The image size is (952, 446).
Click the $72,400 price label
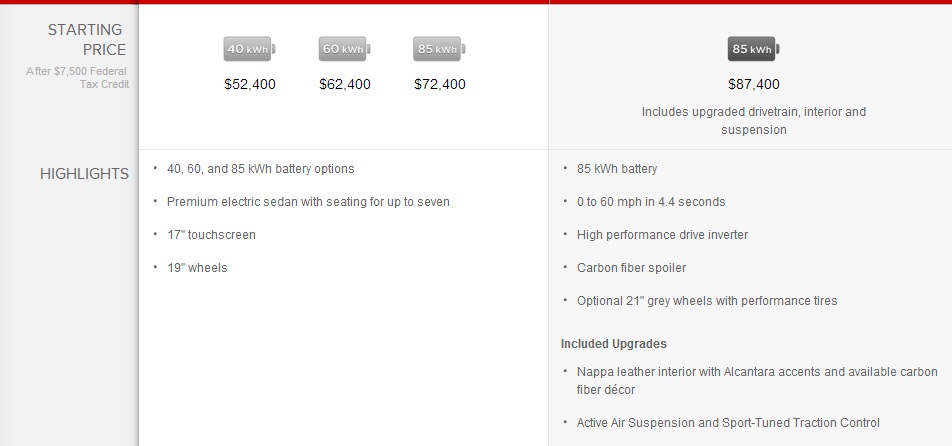(440, 84)
